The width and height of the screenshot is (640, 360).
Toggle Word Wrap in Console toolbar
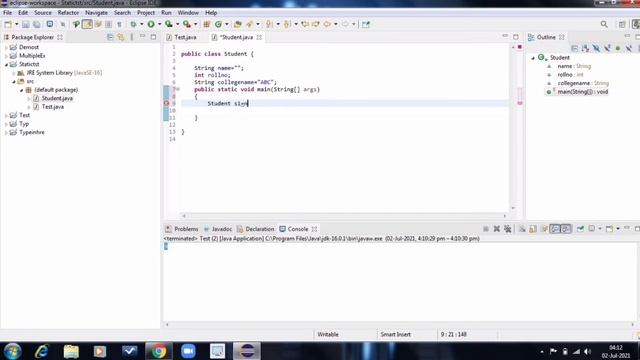pos(544,229)
